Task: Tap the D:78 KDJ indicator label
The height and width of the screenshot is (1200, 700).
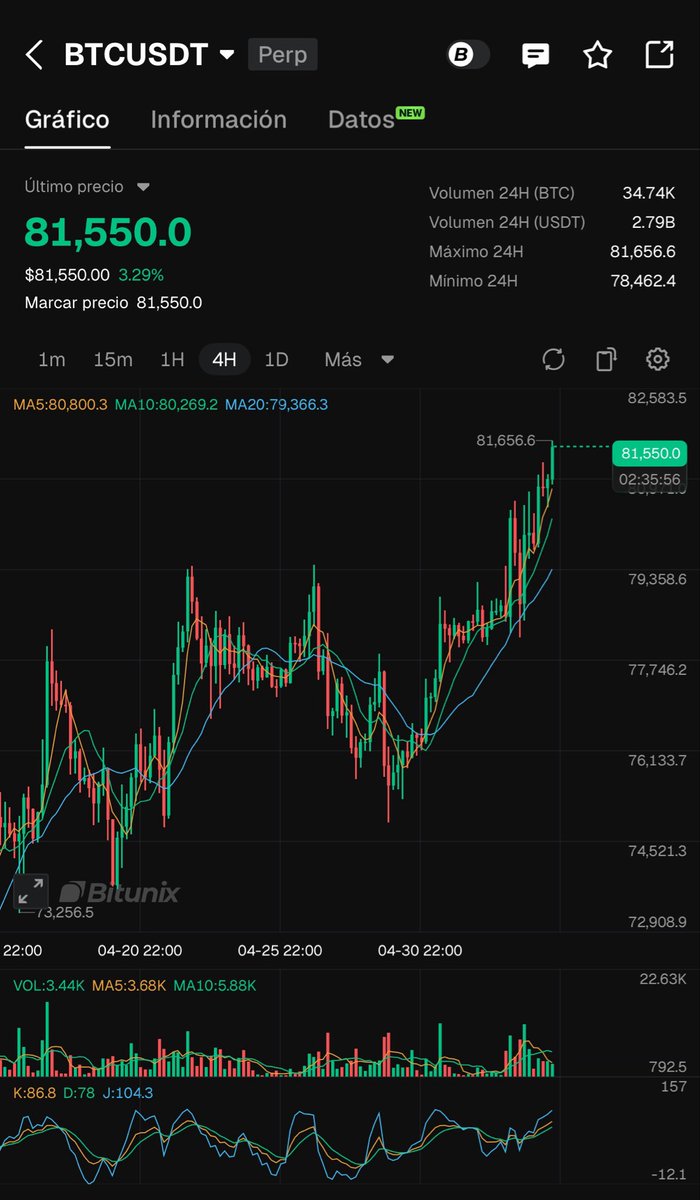Action: [78, 1093]
